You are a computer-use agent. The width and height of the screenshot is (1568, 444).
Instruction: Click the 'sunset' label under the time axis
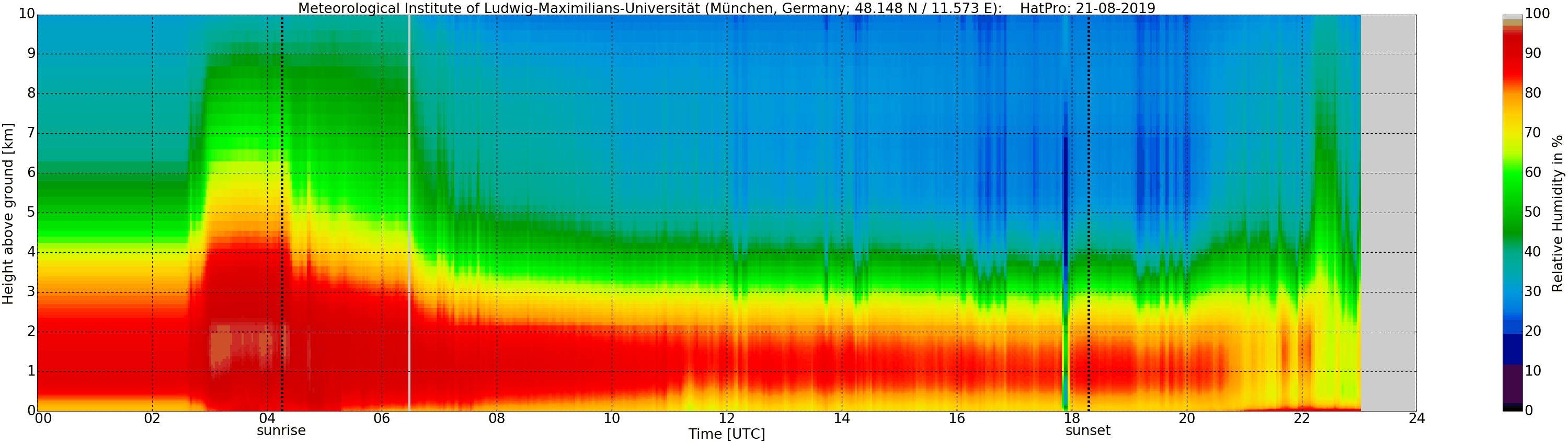tap(1088, 430)
